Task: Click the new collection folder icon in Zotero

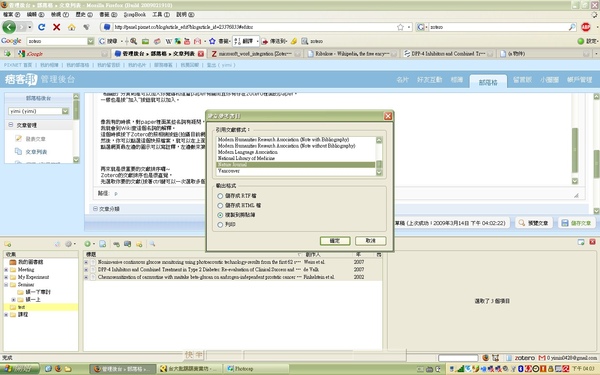Action: pos(7,244)
